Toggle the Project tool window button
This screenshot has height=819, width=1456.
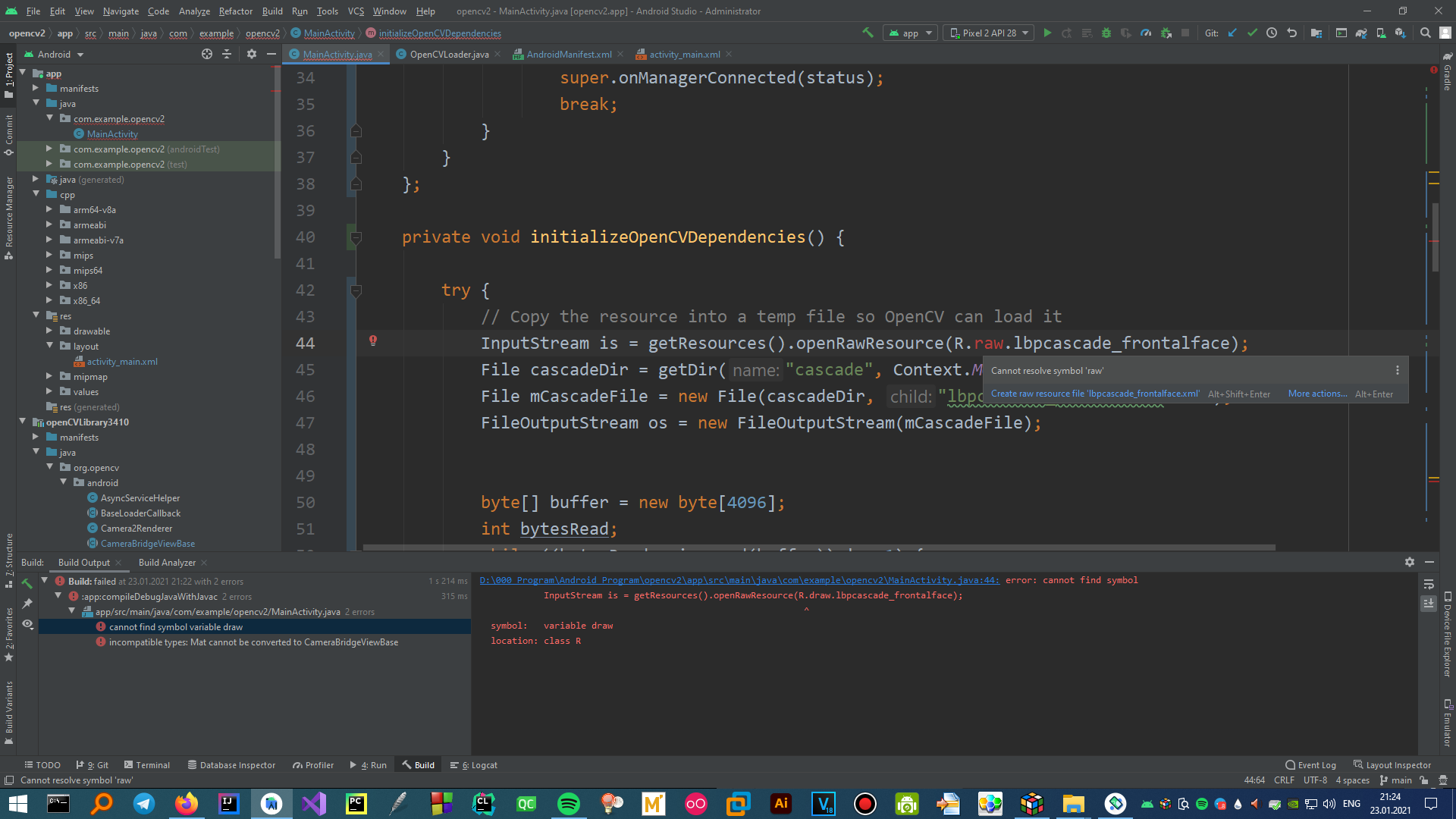(8, 75)
